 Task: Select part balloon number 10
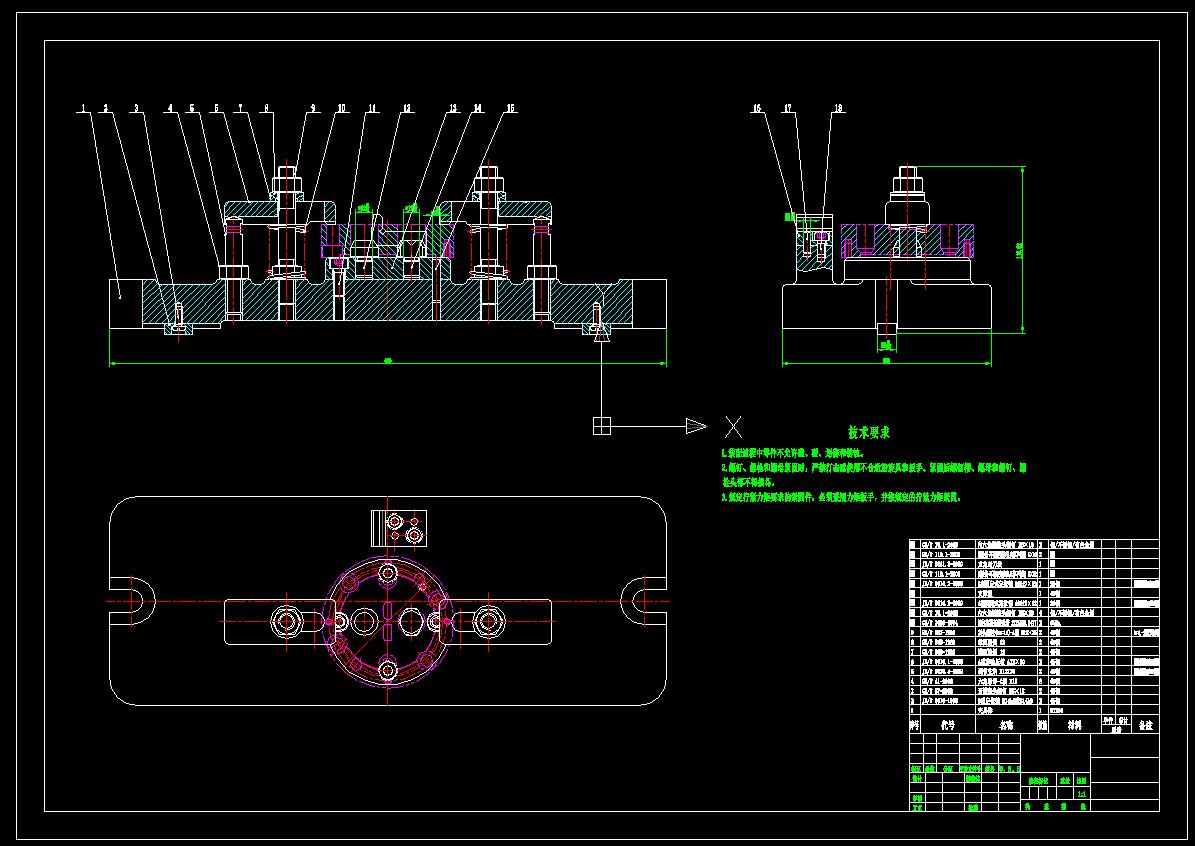click(x=341, y=108)
